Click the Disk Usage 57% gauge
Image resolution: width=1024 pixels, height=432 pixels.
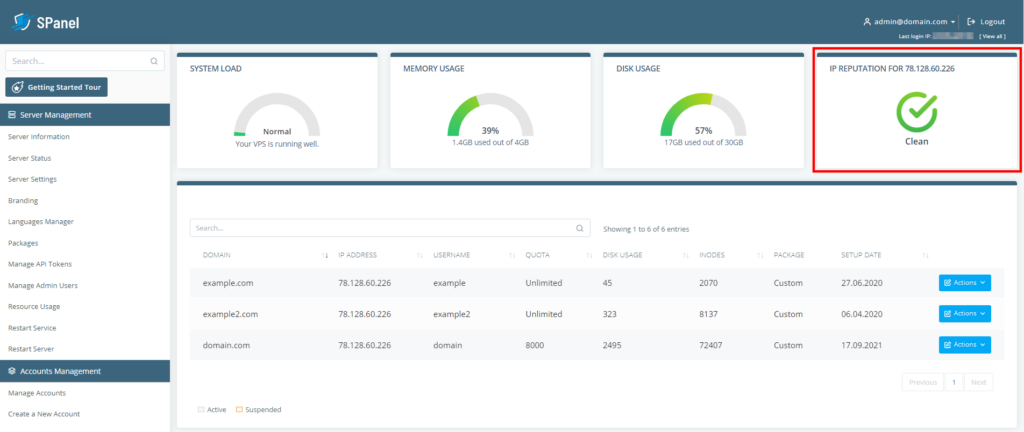pos(703,115)
